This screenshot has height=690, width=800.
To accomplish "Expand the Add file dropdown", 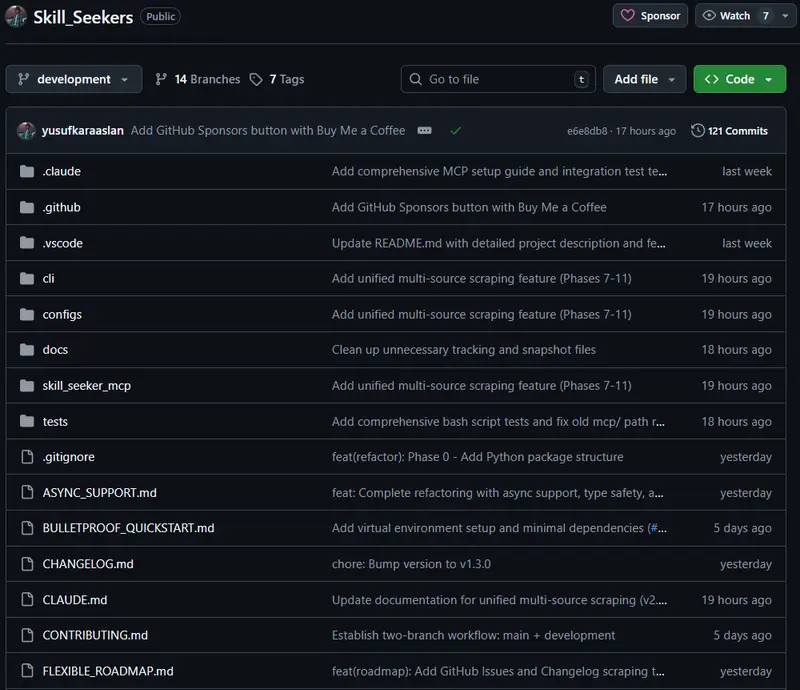I will [644, 79].
